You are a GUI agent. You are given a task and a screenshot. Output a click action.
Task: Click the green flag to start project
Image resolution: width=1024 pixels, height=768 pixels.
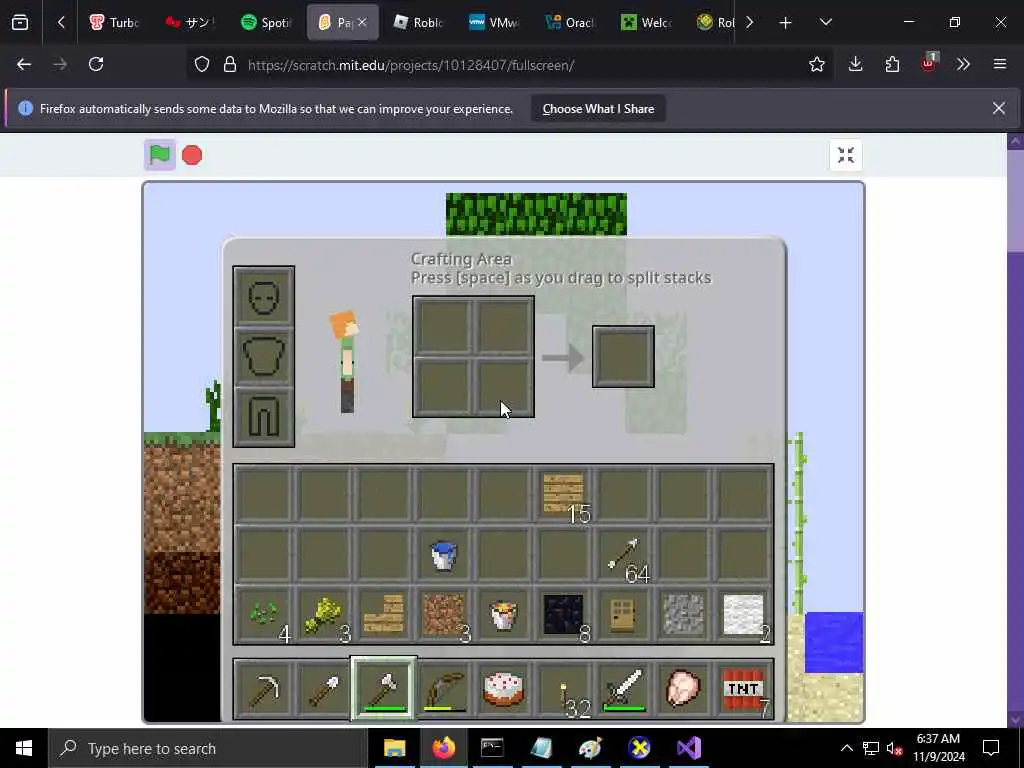coord(159,155)
